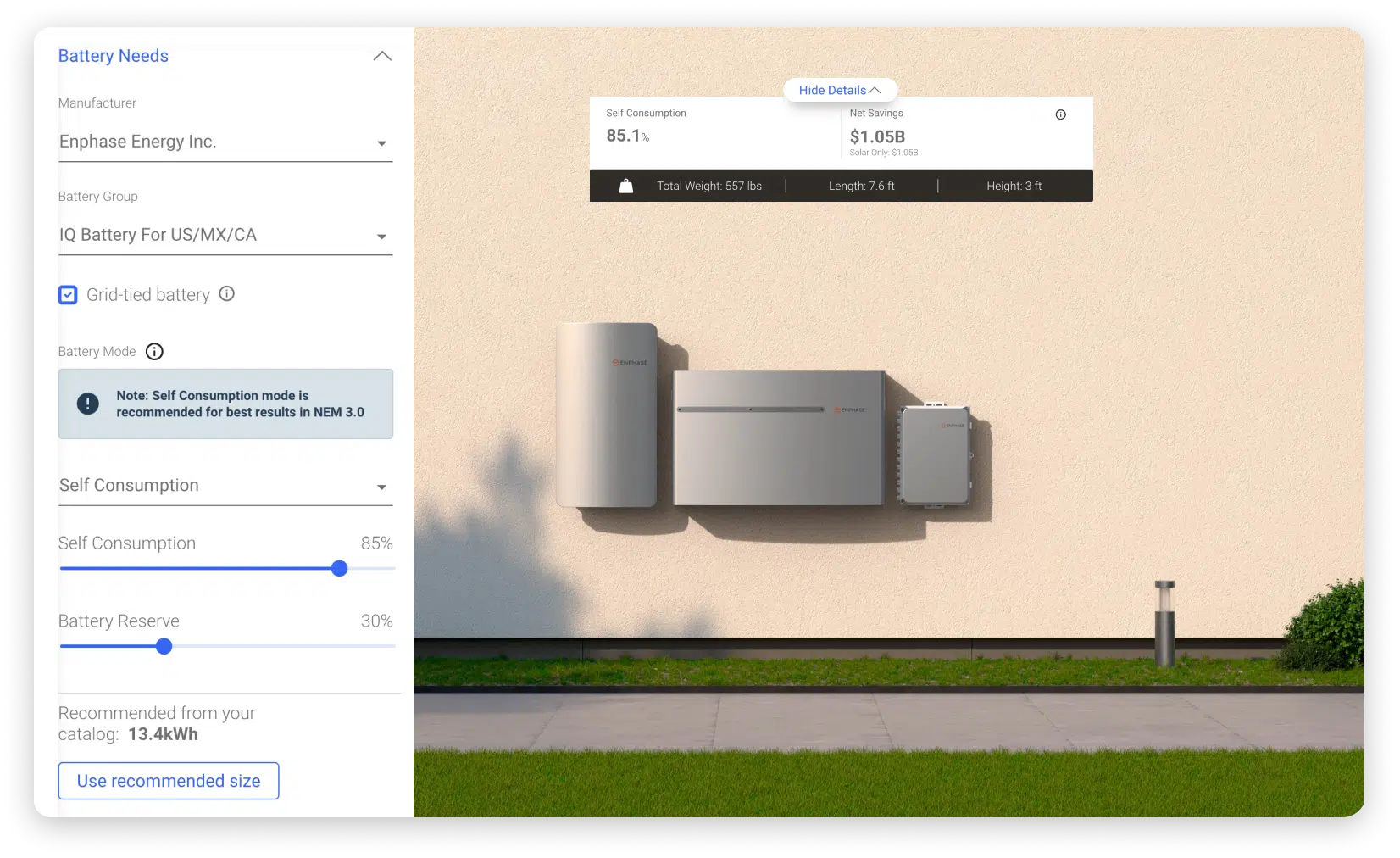
Task: Click the recommended 13.4kWh value
Action: pos(164,734)
